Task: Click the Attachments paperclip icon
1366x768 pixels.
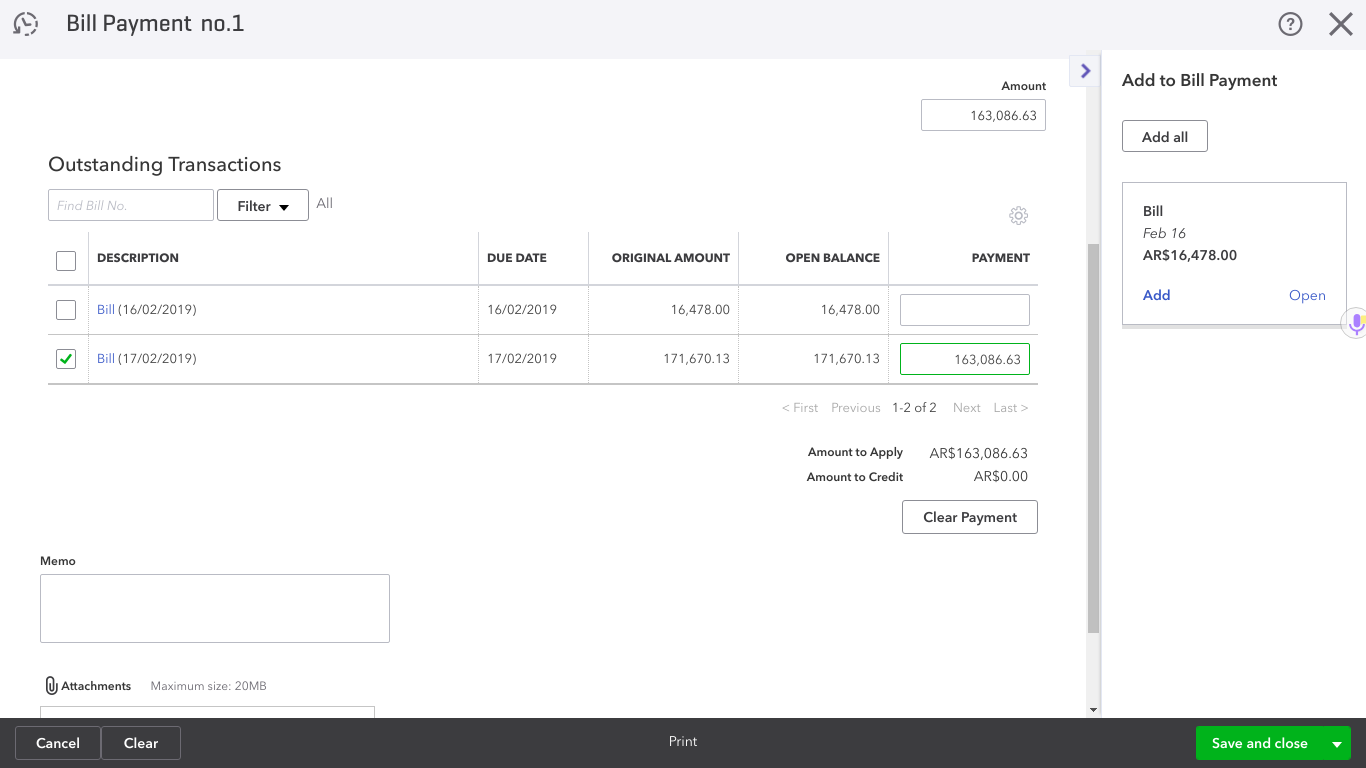Action: (52, 686)
